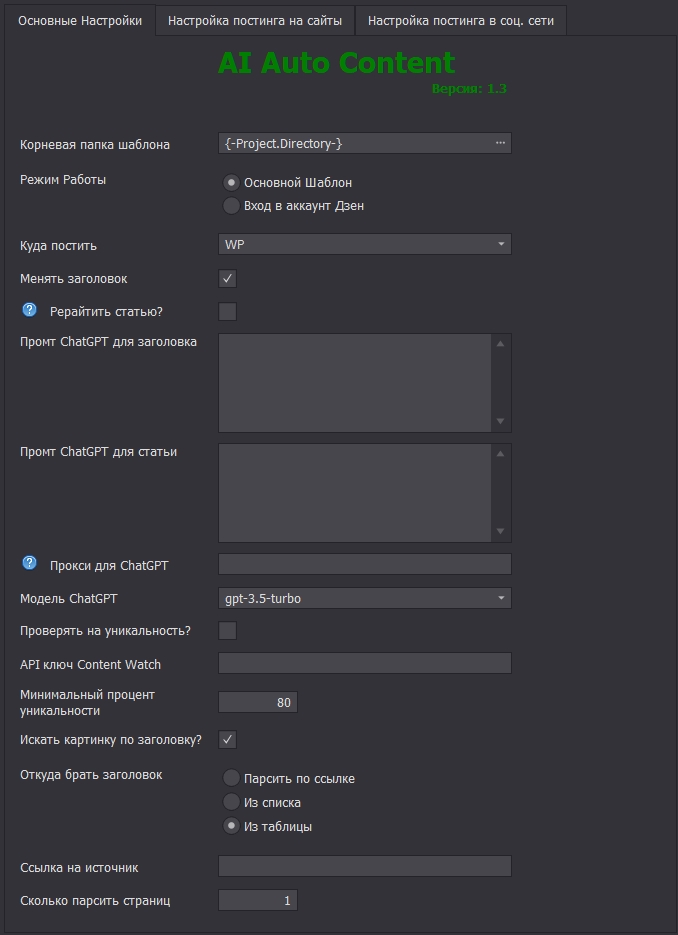Select the Из списка radio option
Viewport: 678px width, 935px height.
(232, 802)
